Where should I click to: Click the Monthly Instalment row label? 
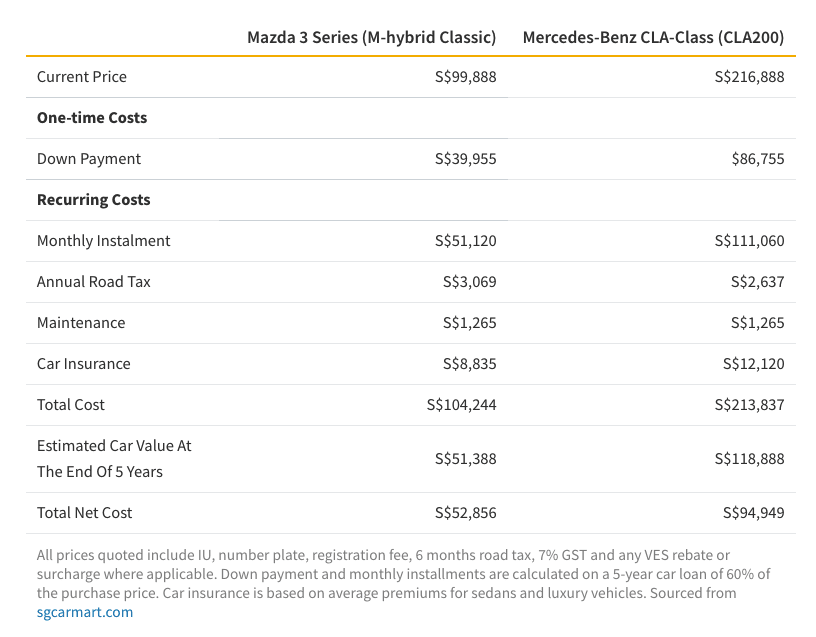pyautogui.click(x=104, y=241)
